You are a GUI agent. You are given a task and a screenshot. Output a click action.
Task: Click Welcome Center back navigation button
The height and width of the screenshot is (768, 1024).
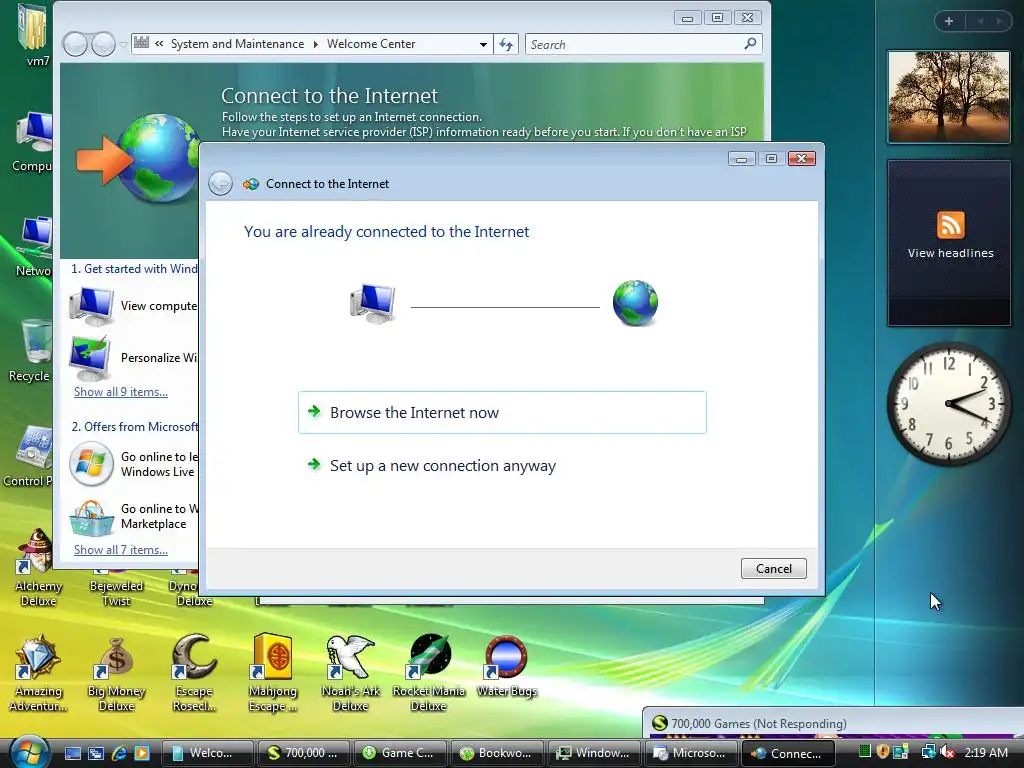tap(75, 44)
